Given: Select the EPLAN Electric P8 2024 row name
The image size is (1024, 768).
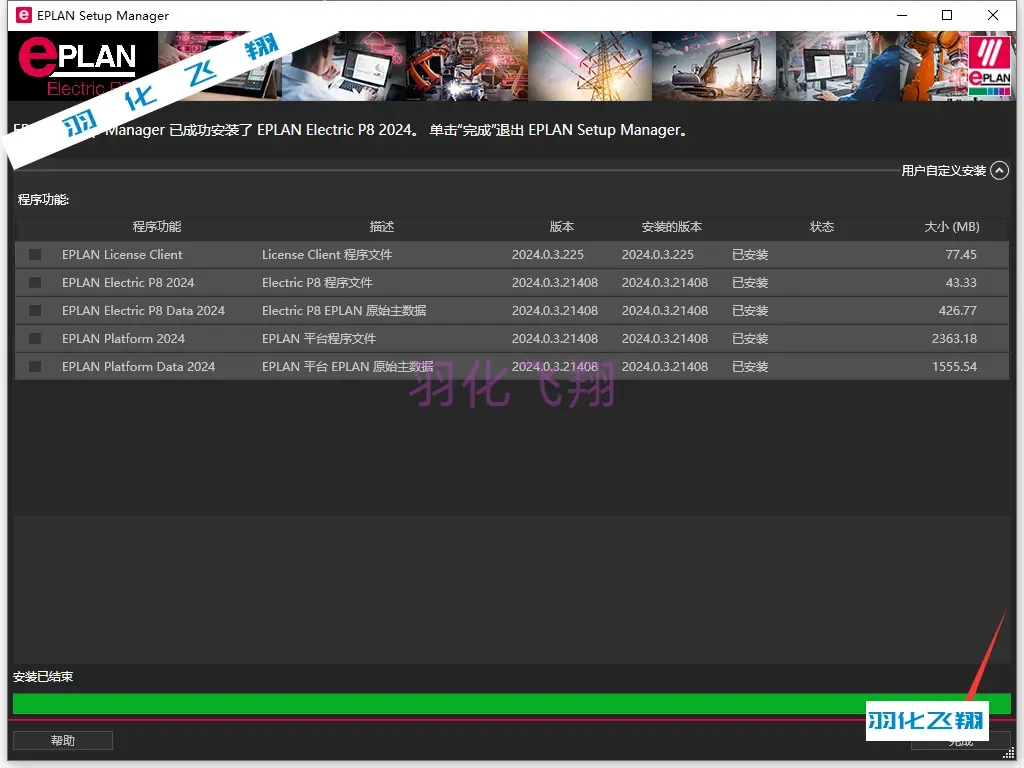Looking at the screenshot, I should pos(128,283).
